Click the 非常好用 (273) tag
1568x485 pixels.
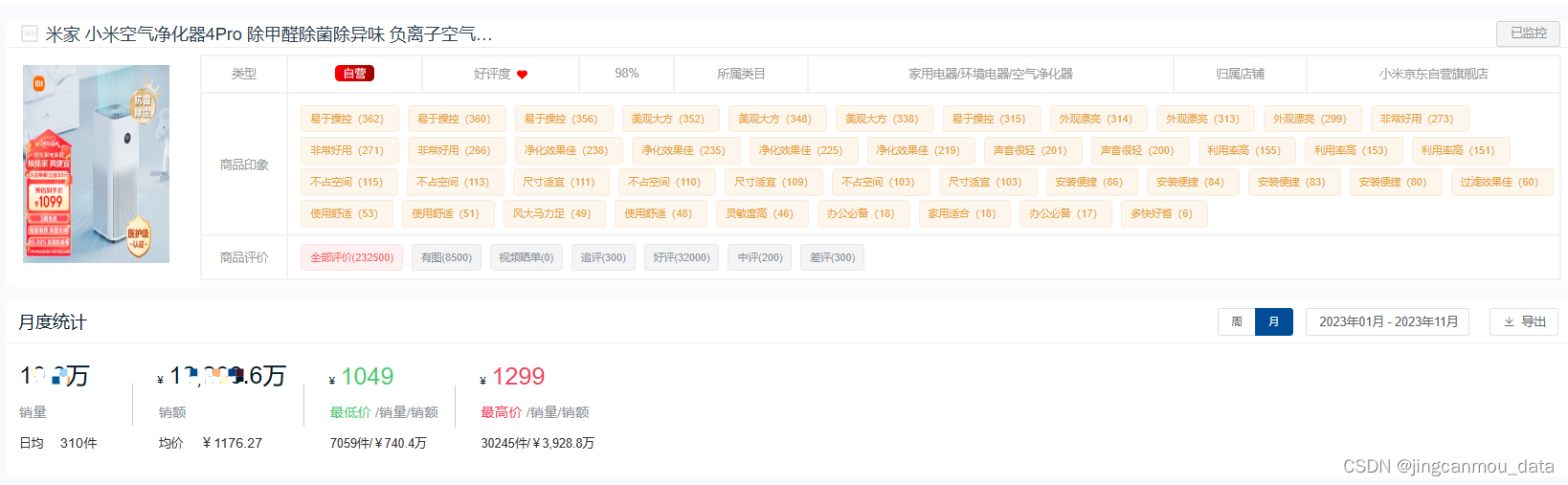(1420, 119)
